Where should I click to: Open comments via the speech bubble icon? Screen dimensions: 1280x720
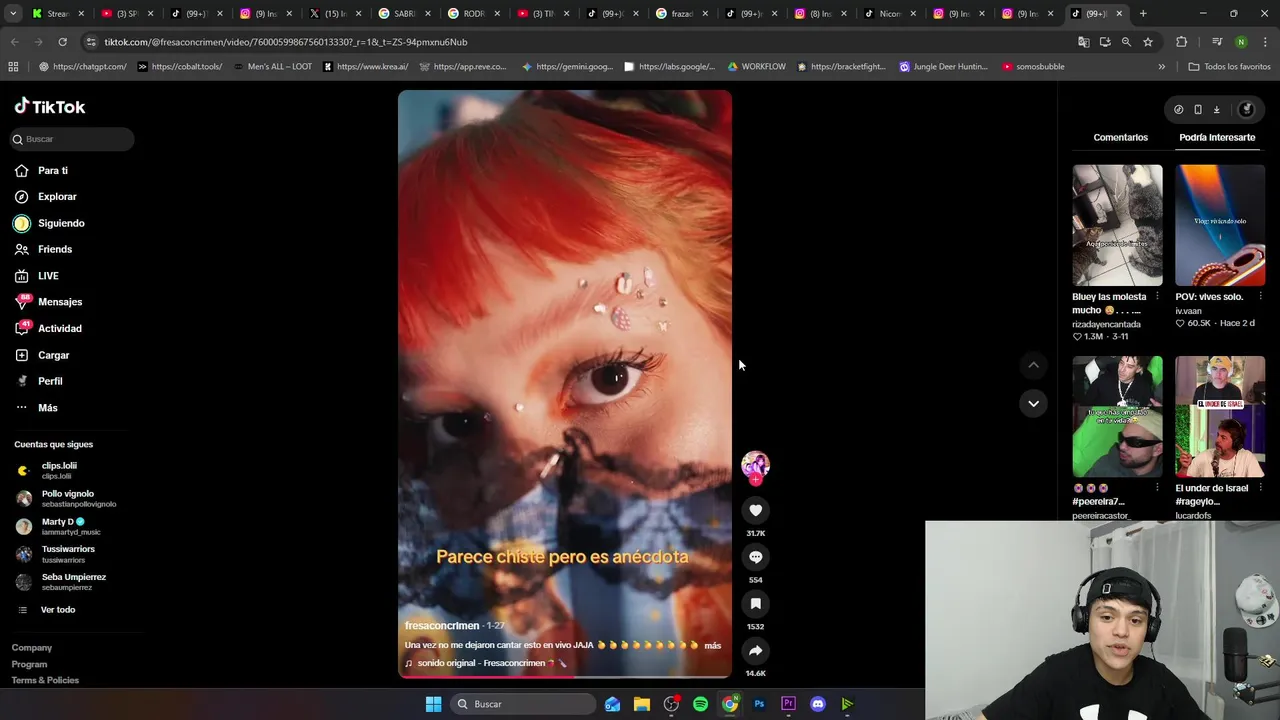click(755, 557)
